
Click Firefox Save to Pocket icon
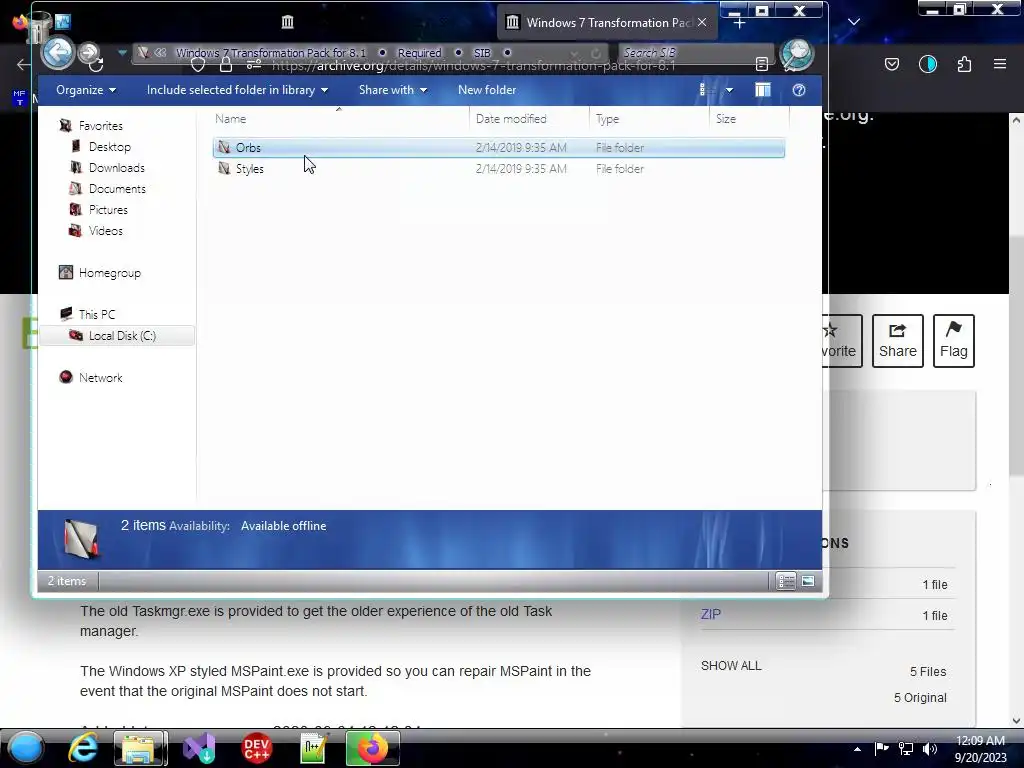point(891,64)
